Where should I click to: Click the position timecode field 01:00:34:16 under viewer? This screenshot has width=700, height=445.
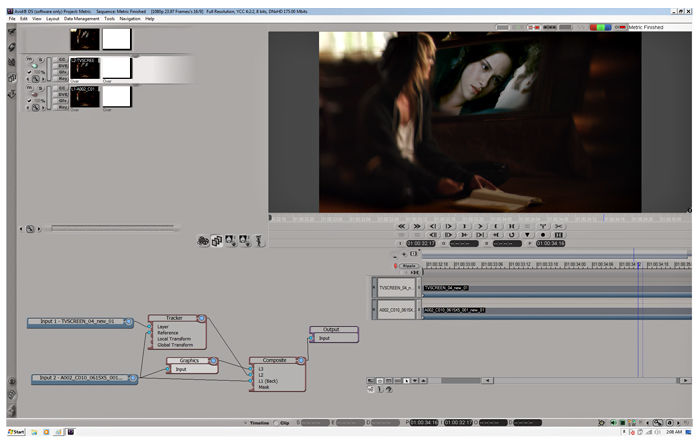pyautogui.click(x=550, y=244)
